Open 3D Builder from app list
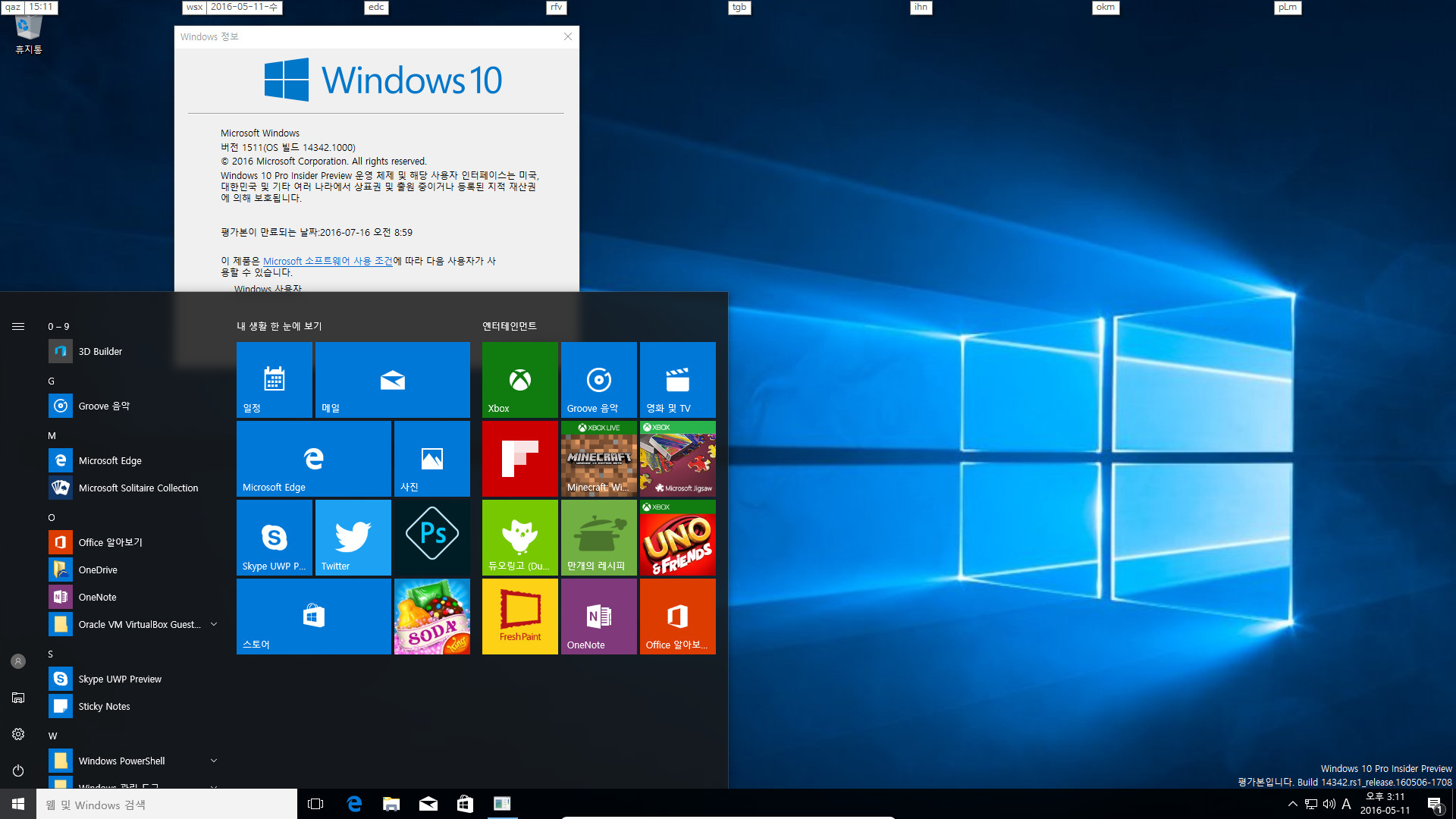This screenshot has width=1456, height=819. [x=133, y=351]
